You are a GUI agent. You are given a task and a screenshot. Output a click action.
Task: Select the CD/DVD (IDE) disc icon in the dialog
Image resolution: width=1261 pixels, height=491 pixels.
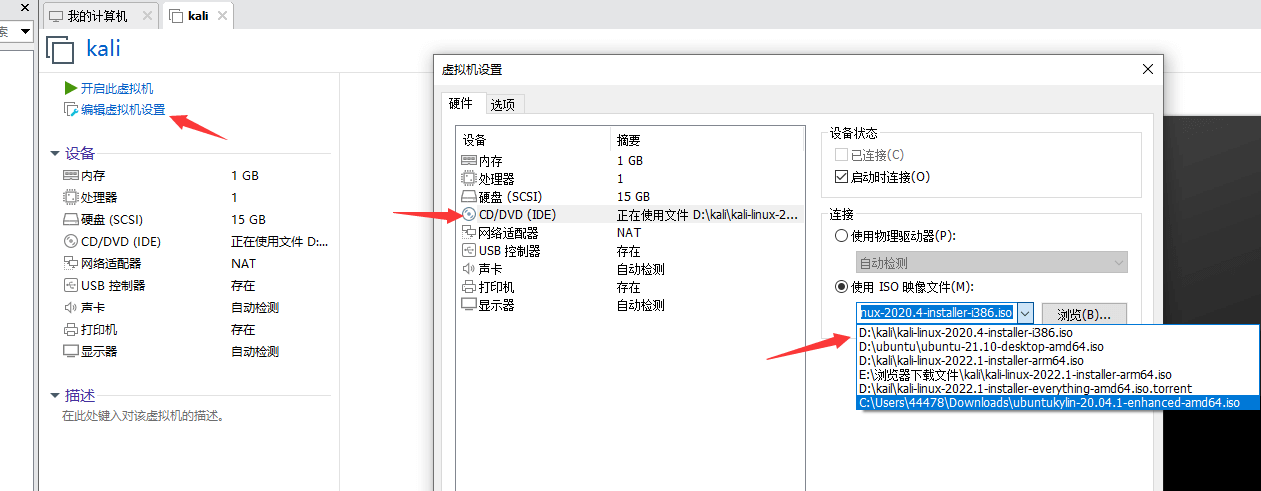click(x=469, y=215)
